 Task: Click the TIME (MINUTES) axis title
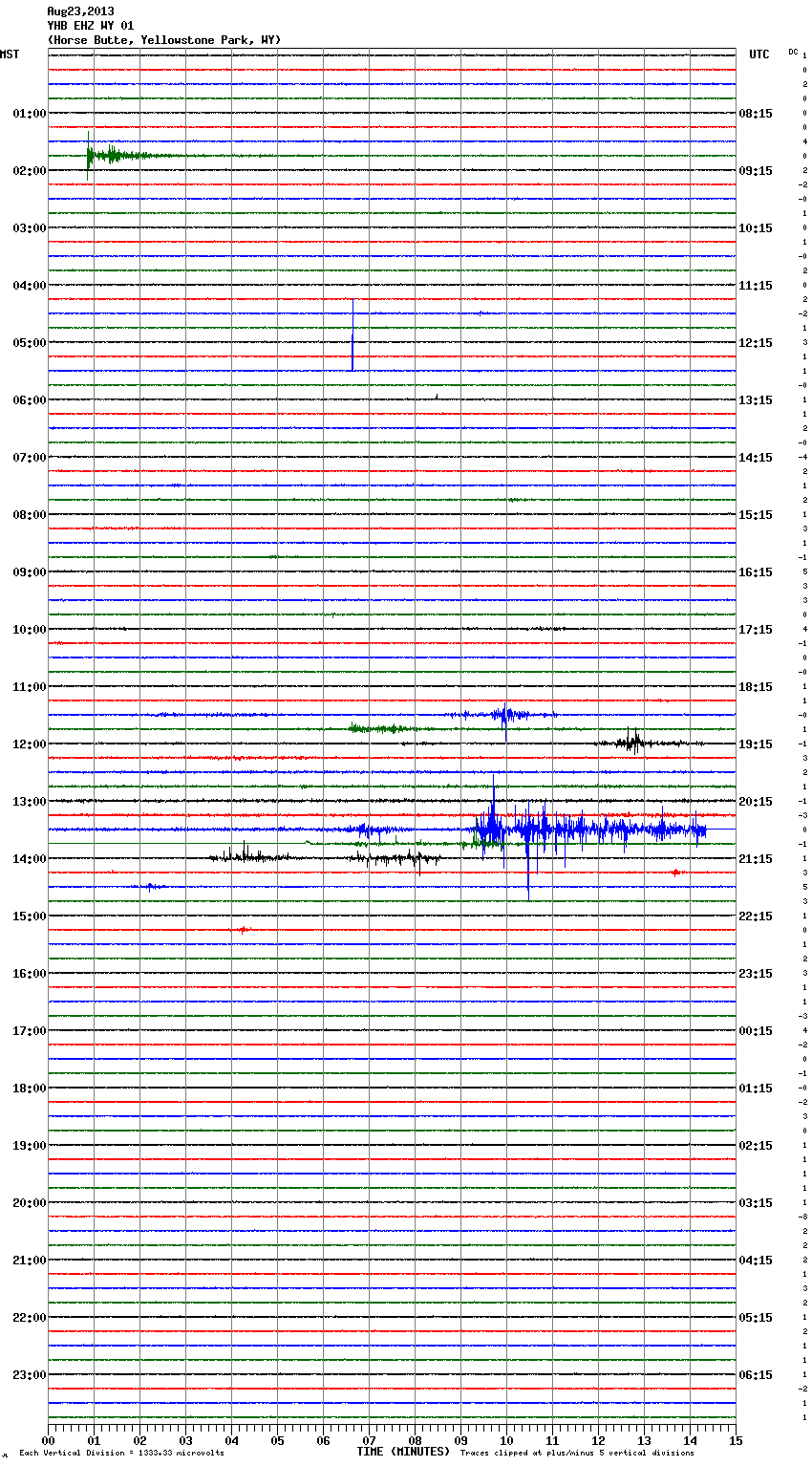point(403,1452)
